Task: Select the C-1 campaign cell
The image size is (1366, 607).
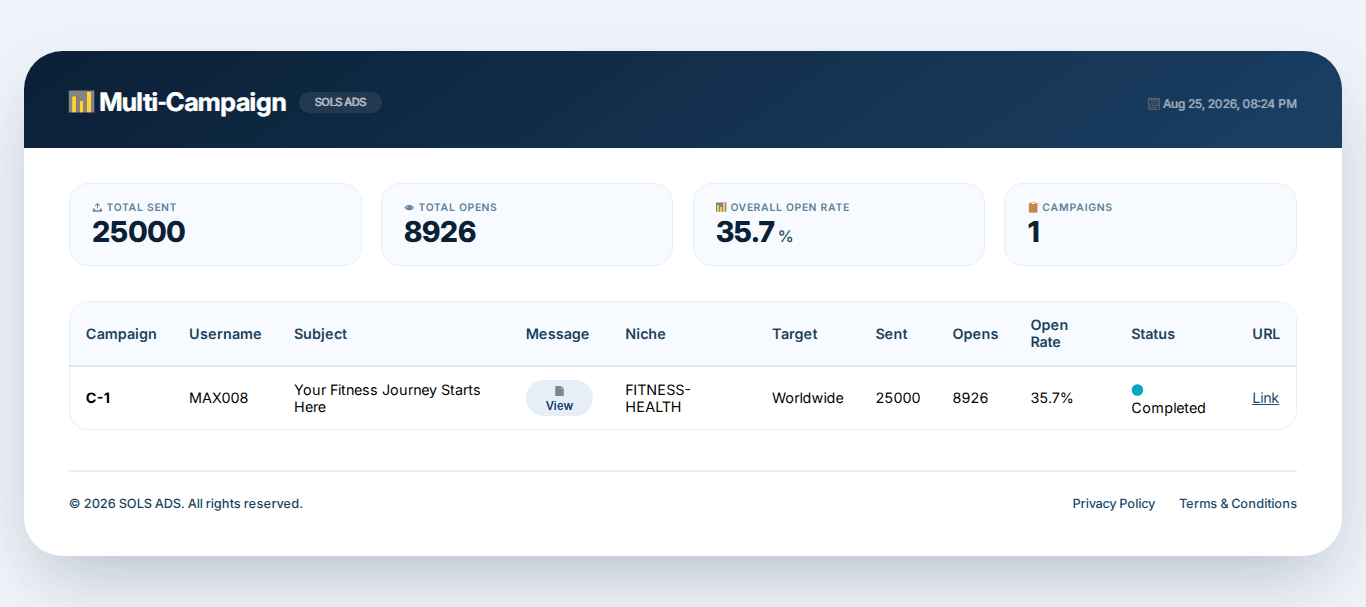Action: click(98, 398)
